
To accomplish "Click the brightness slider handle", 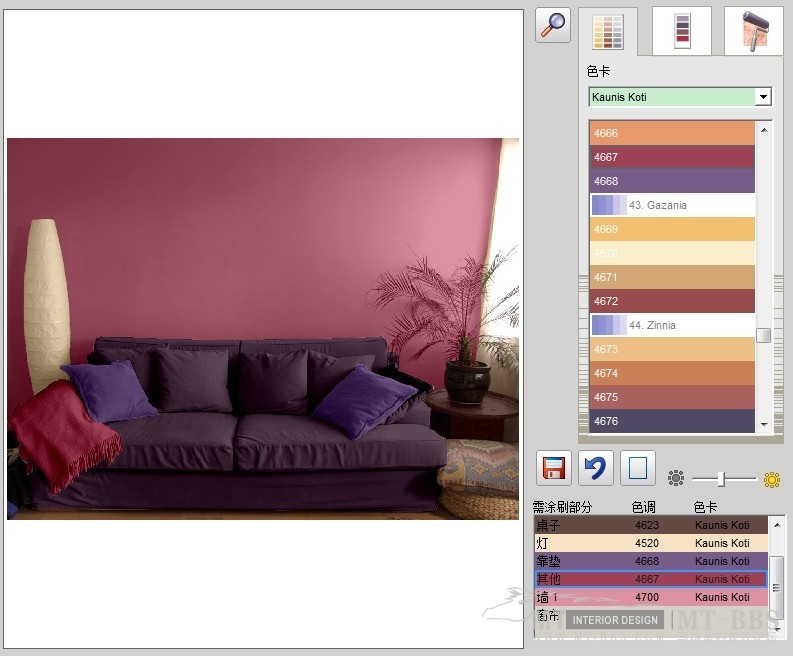I will pos(721,479).
